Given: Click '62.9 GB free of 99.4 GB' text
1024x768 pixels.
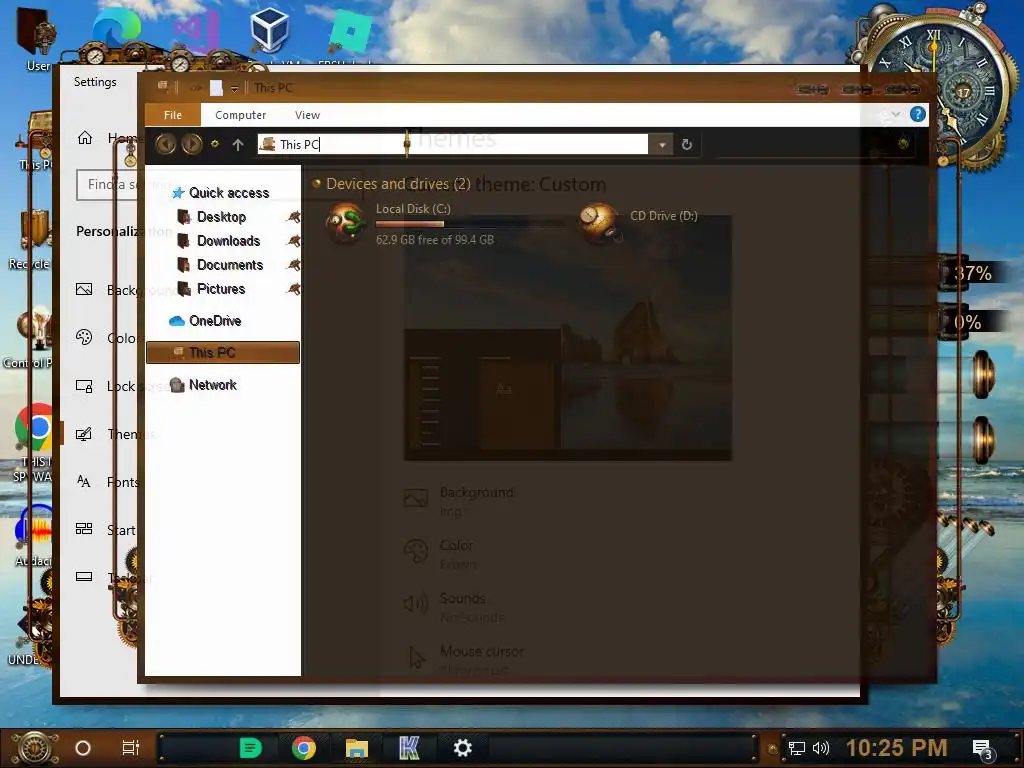Looking at the screenshot, I should point(435,240).
